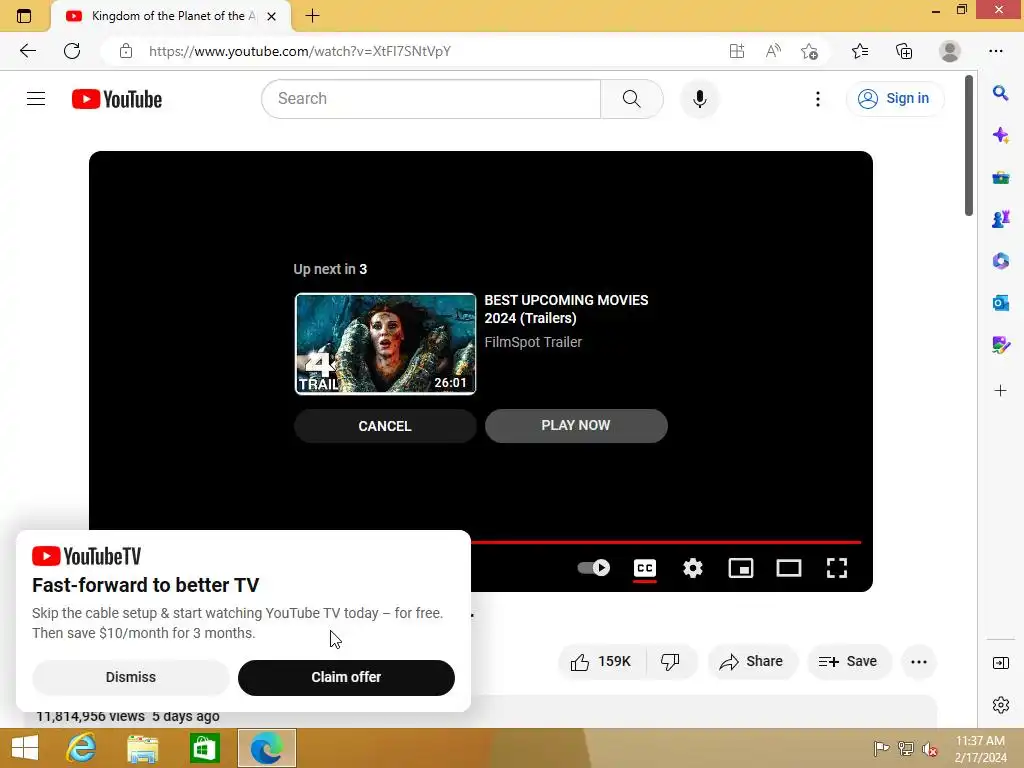View site information lock icon

[x=126, y=51]
